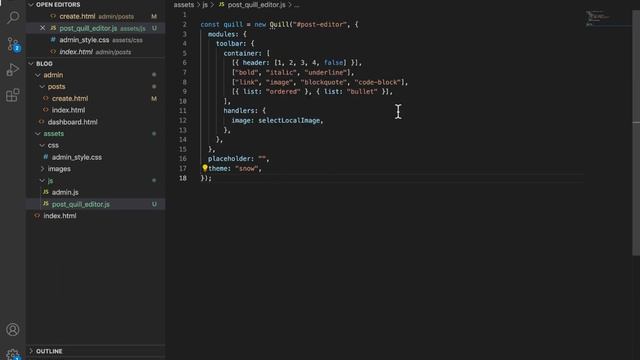Click the js breadcrumb segment
The image size is (640, 360).
coord(205,5)
